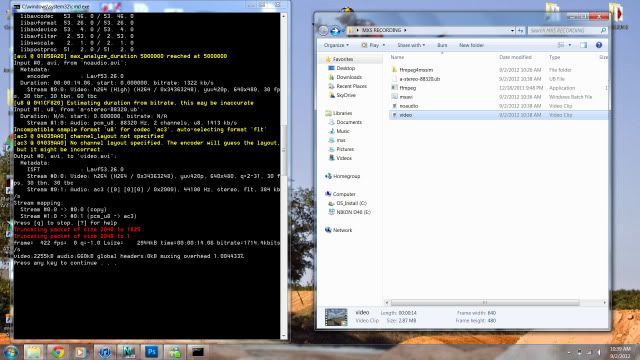
Task: Sort by the Name column header
Action: click(397, 58)
